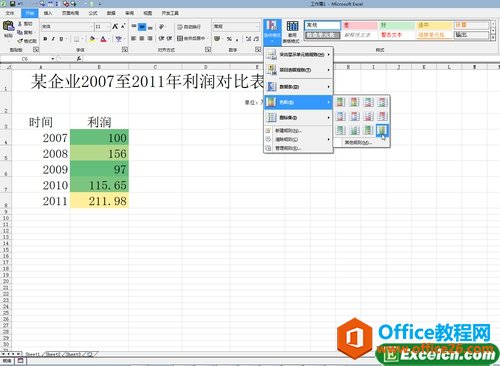Toggle Underline formatting
This screenshot has height=366, width=500.
coord(61,39)
